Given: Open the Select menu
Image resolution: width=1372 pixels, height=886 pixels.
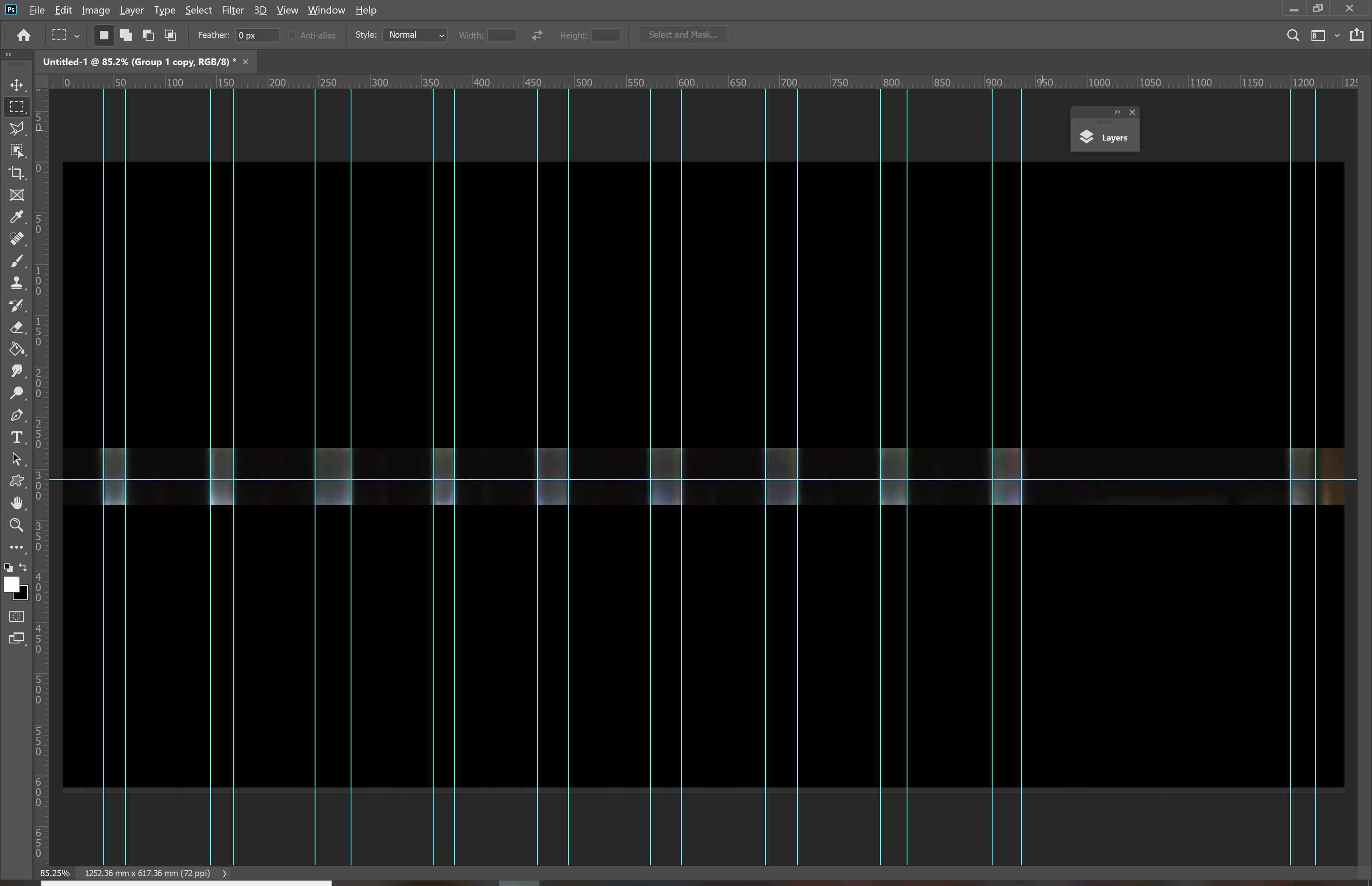Looking at the screenshot, I should coord(199,10).
